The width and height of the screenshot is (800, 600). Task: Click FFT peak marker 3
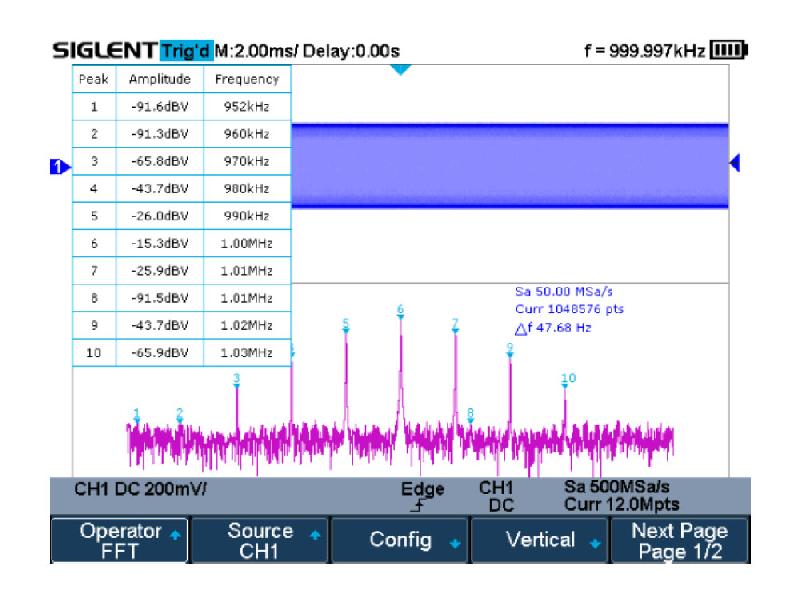[x=237, y=379]
